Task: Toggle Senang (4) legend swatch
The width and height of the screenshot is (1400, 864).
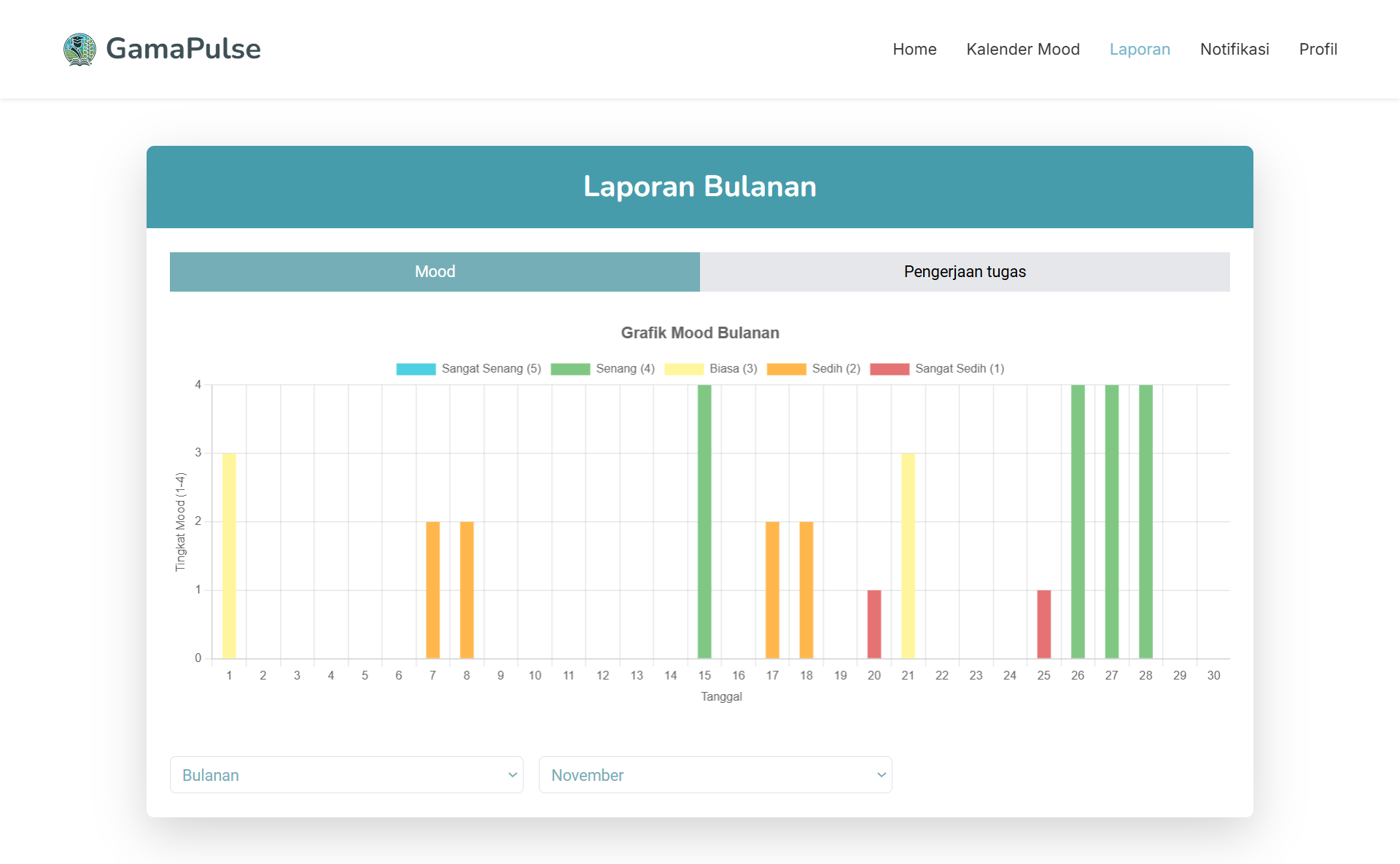Action: click(x=570, y=369)
